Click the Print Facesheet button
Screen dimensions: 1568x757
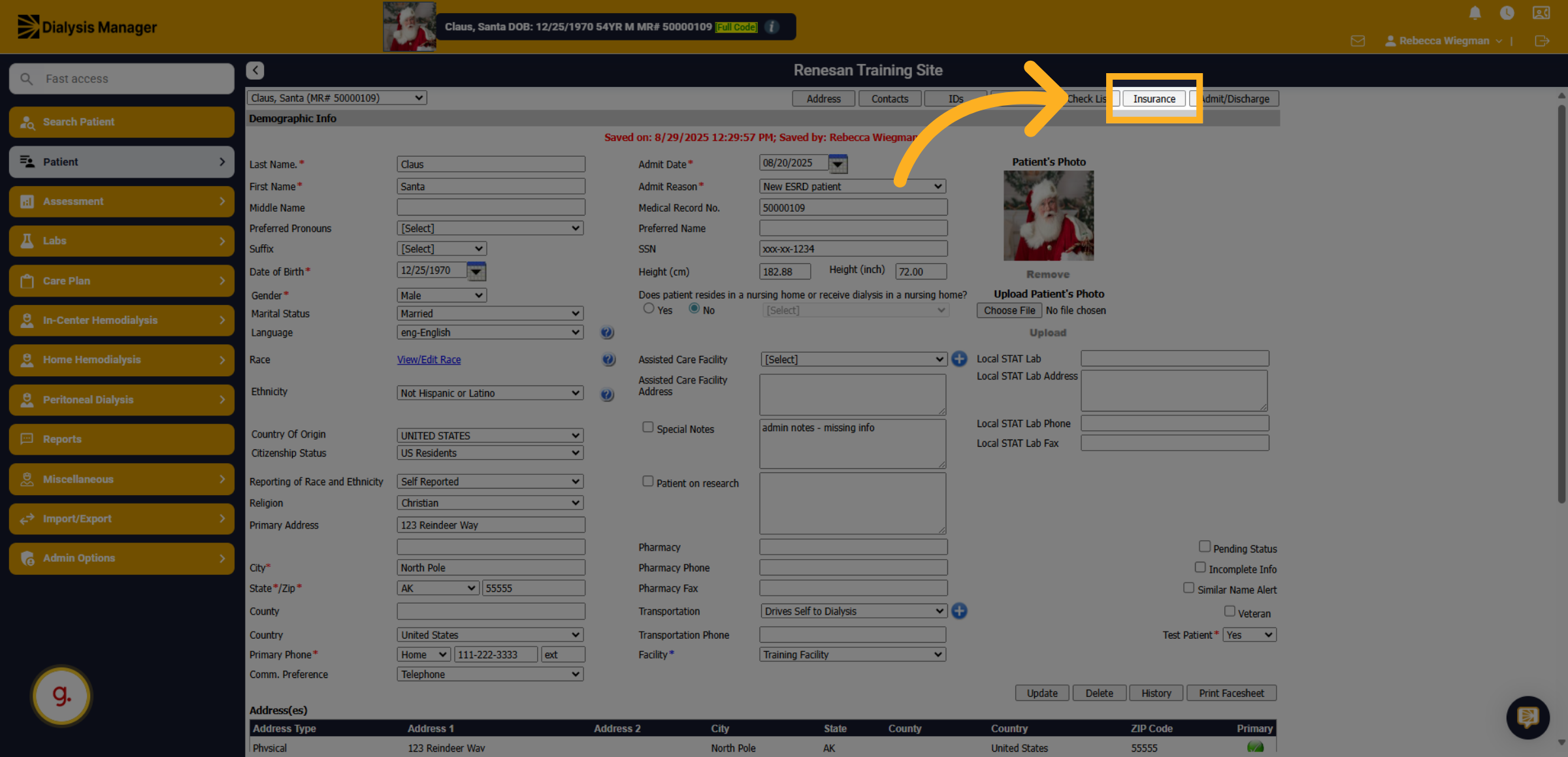(1231, 693)
